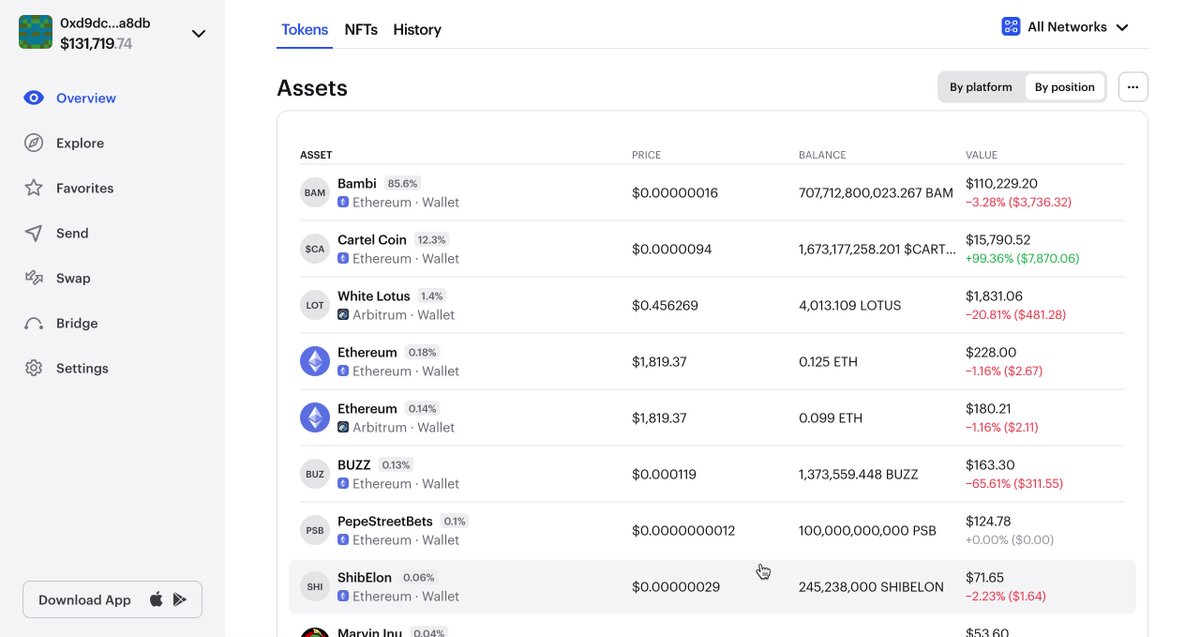Click the BALANCE column header
1200x637 pixels.
click(x=822, y=155)
